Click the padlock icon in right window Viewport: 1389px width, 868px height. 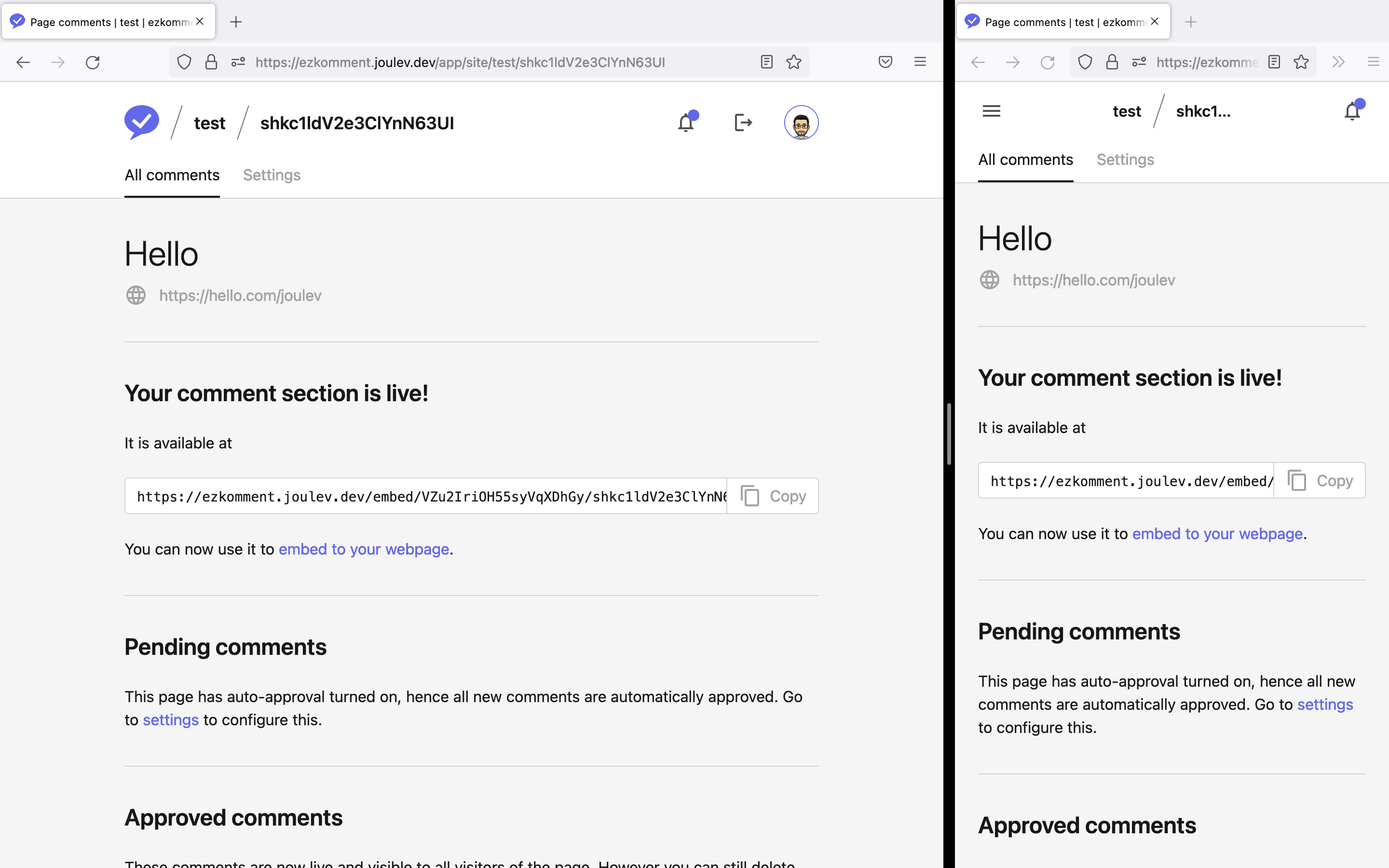click(1112, 62)
